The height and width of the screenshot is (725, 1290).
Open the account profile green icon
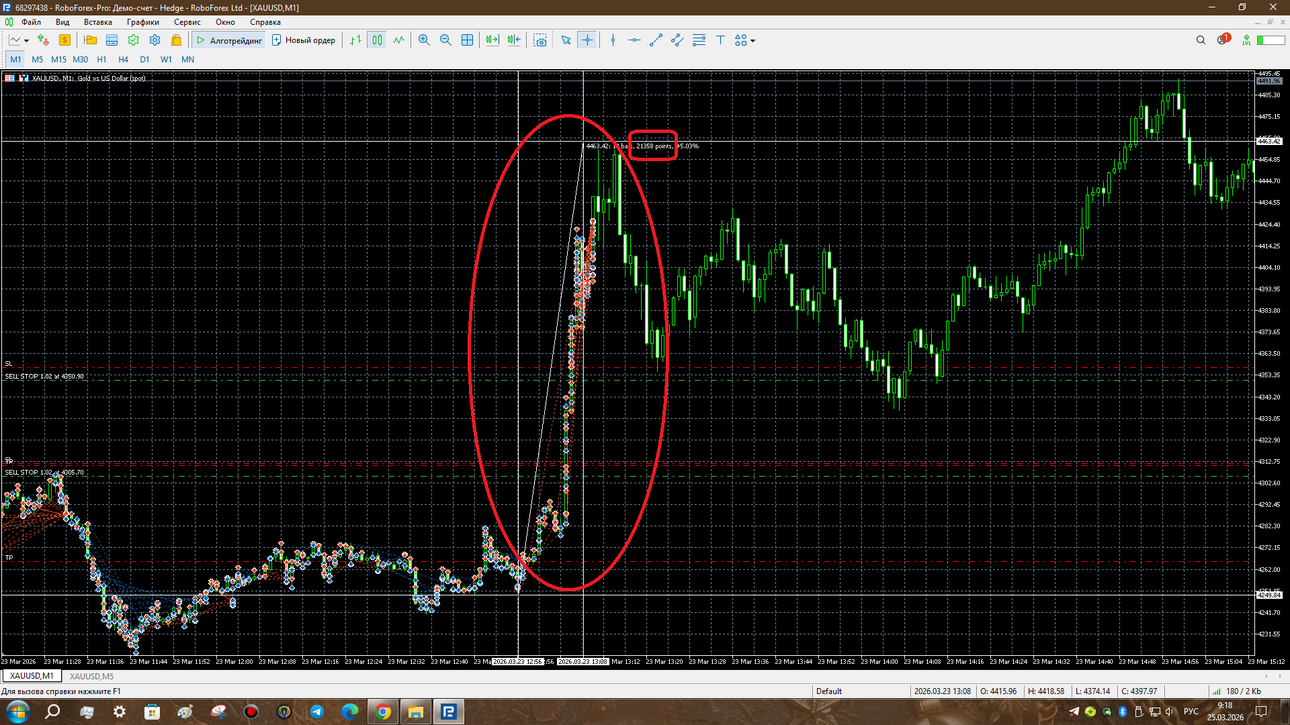coord(1247,40)
